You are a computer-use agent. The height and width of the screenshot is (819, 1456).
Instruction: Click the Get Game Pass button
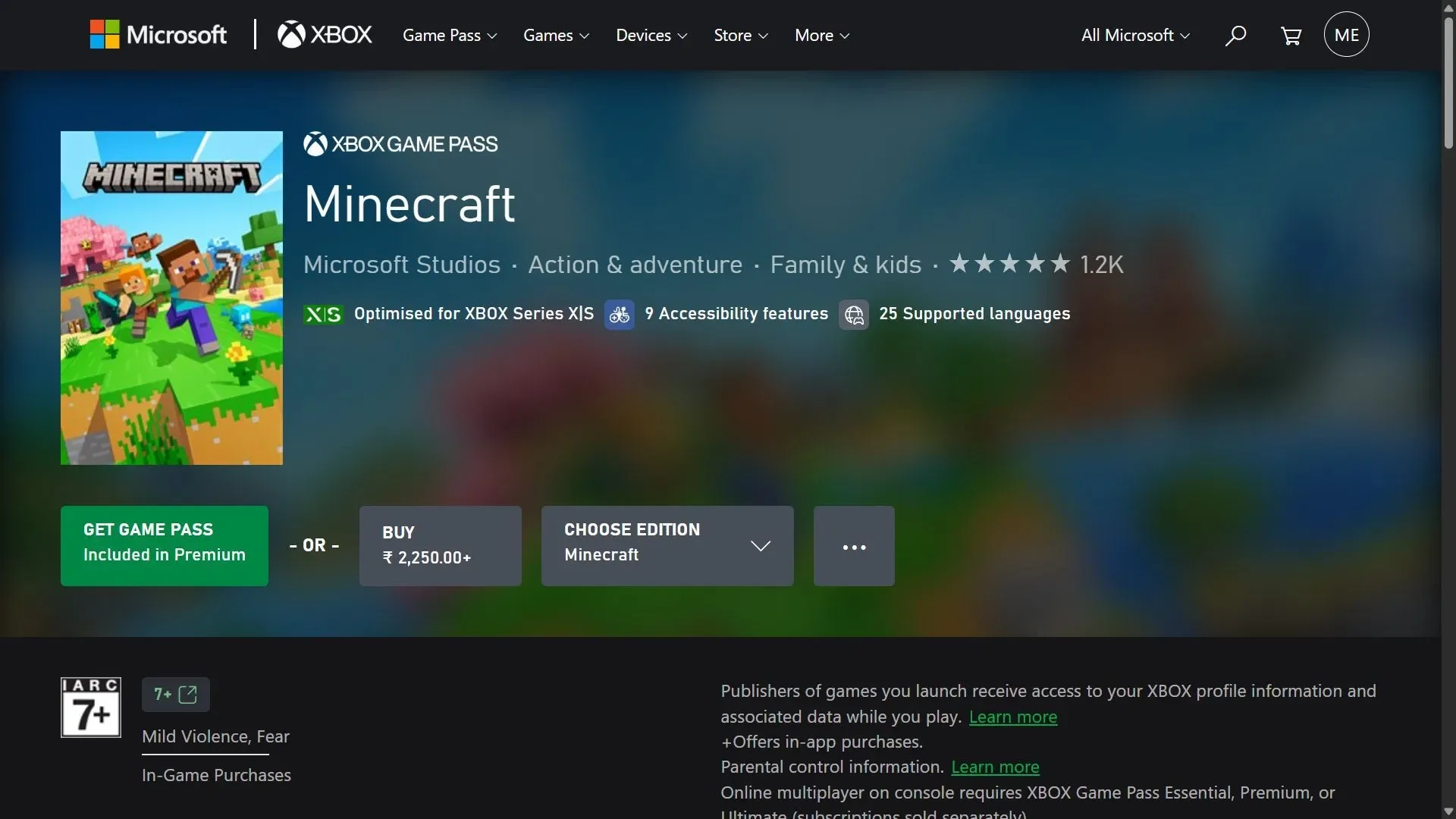tap(165, 546)
